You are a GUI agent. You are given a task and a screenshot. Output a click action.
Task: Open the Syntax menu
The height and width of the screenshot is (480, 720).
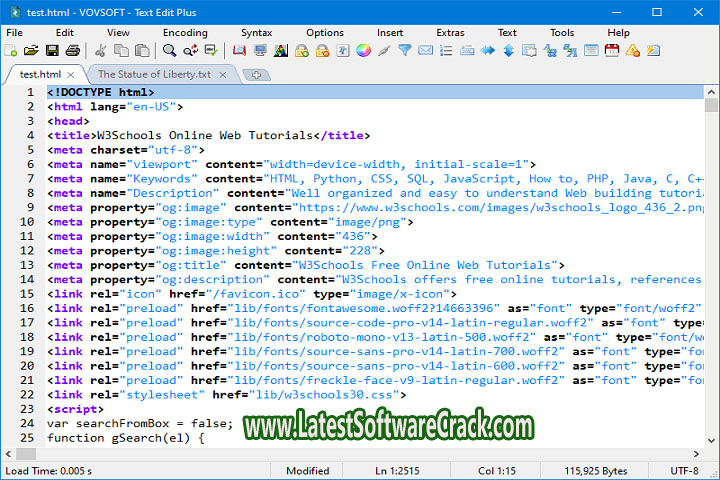(253, 32)
